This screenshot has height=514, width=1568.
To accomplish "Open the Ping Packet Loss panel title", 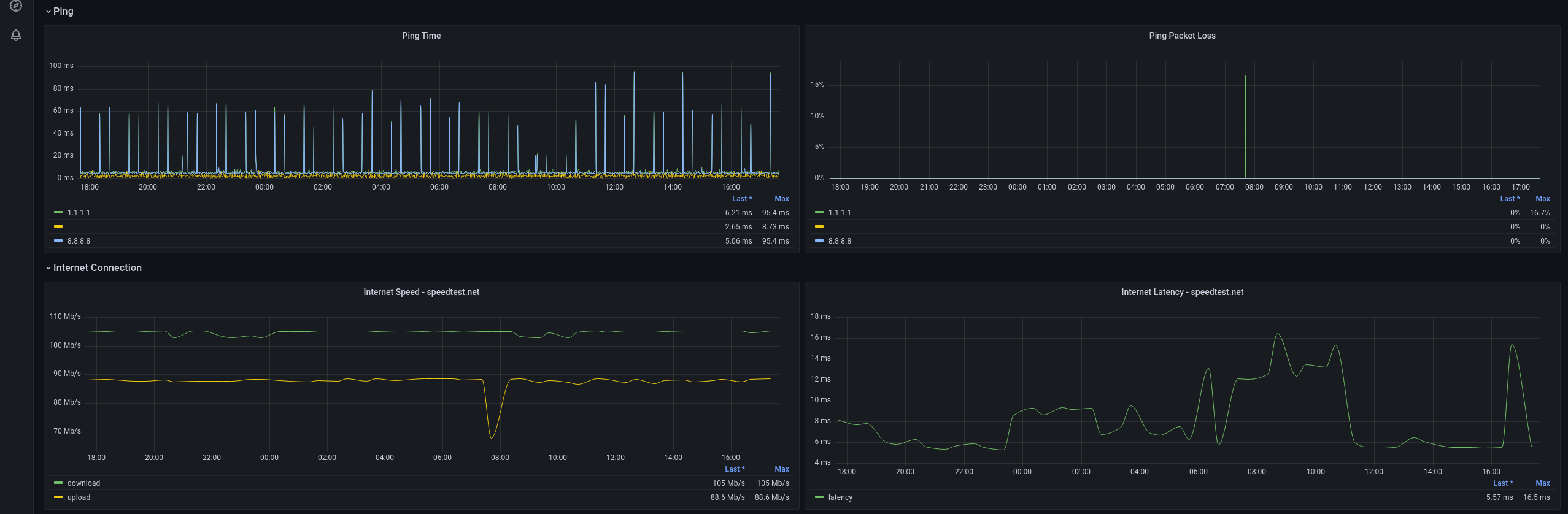I will 1182,36.
